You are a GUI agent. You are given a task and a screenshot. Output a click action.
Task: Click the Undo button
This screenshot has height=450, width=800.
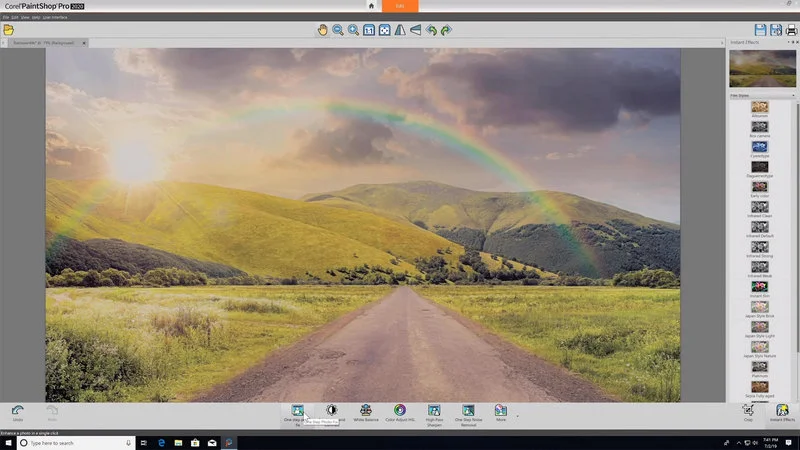[x=18, y=411]
